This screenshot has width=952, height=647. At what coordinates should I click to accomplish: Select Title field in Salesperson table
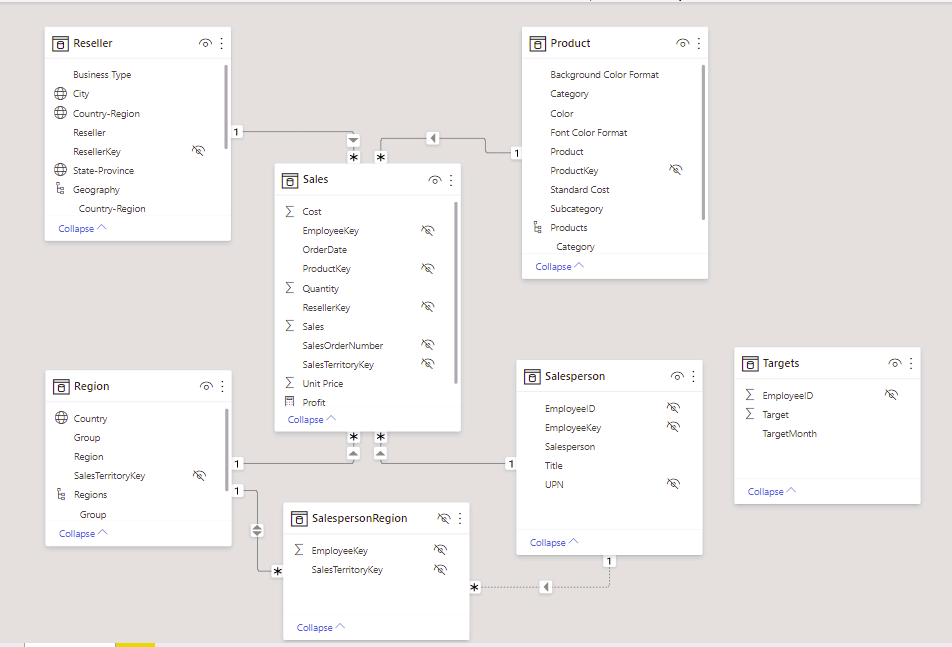pos(554,466)
